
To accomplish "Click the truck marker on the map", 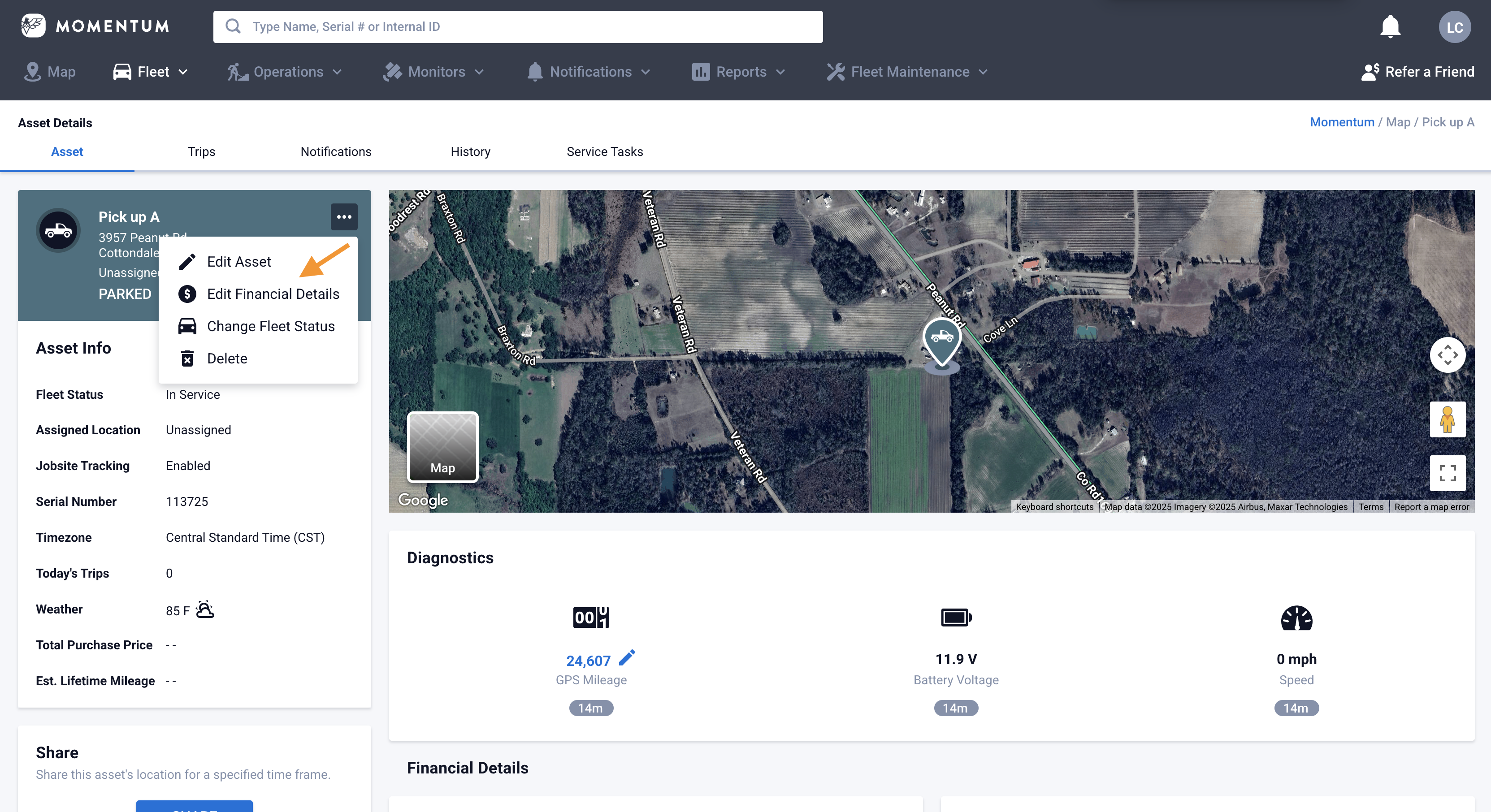I will coord(942,339).
